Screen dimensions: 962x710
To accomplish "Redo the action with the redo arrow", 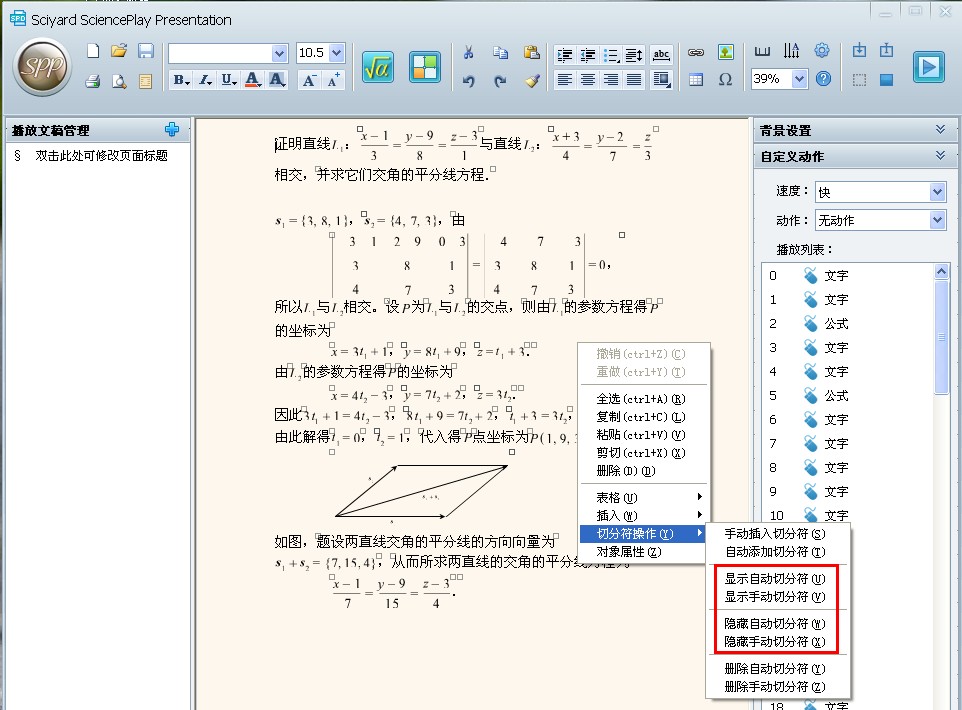I will click(x=501, y=80).
